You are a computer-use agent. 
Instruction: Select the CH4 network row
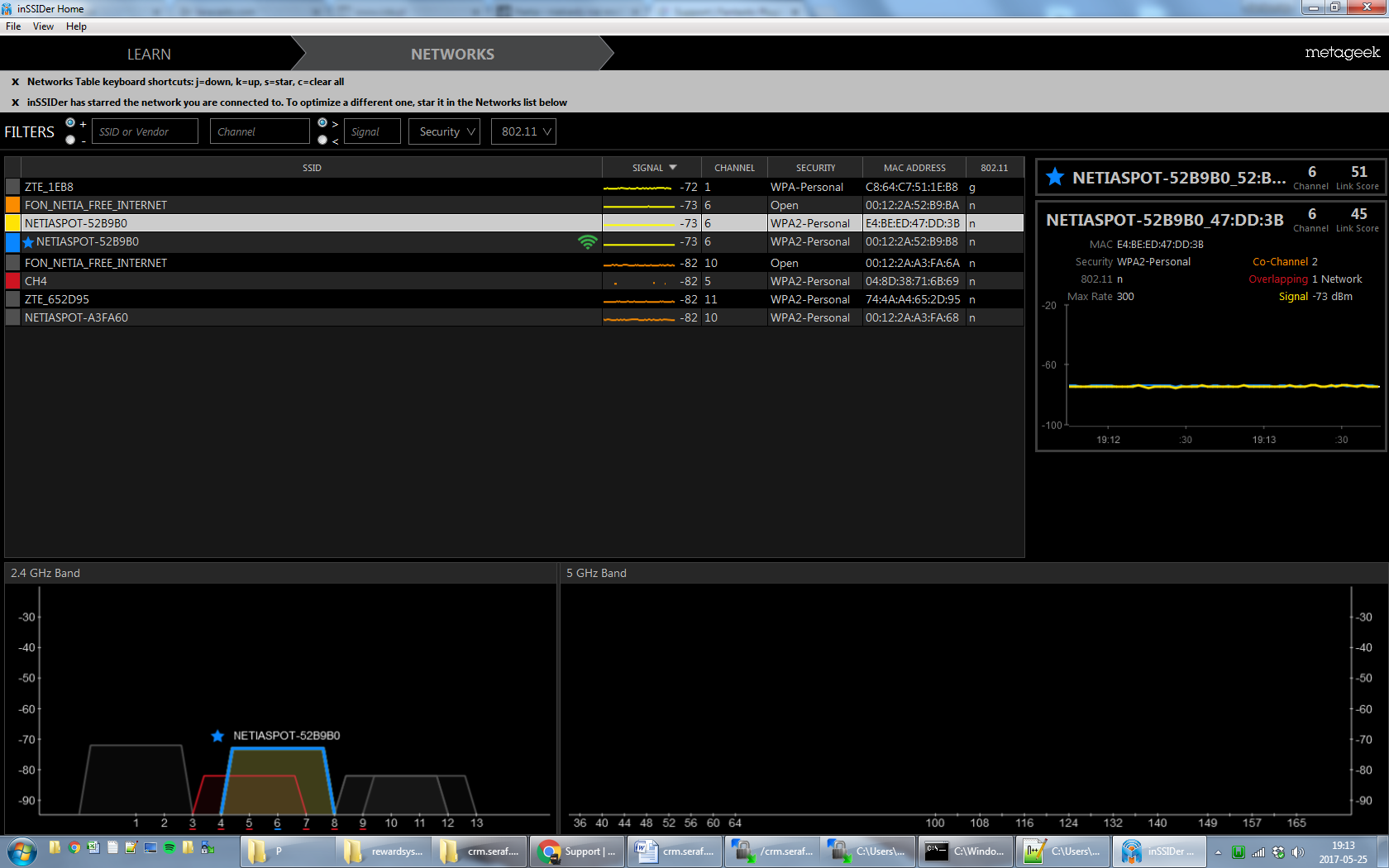pos(514,281)
